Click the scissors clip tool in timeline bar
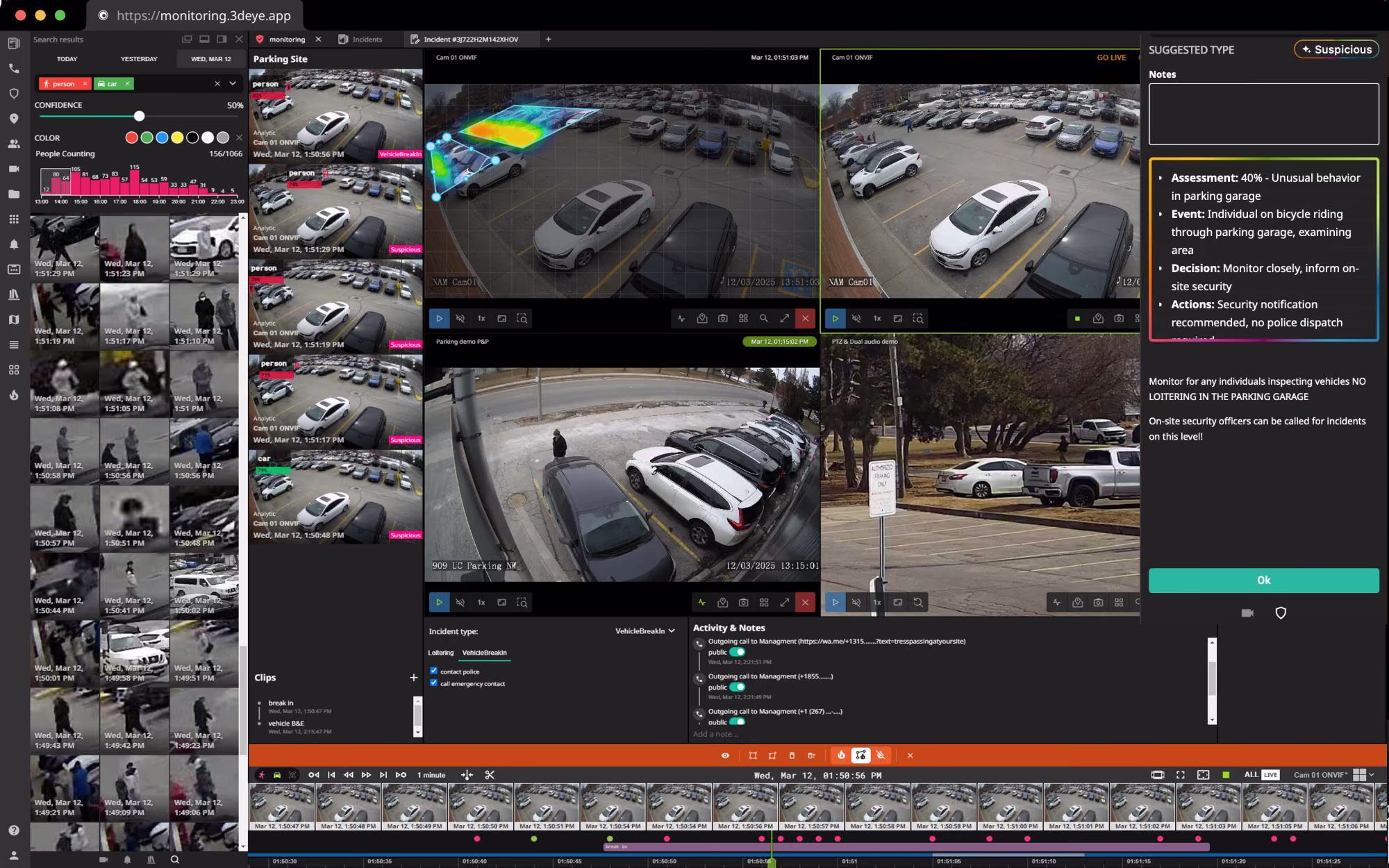 490,775
